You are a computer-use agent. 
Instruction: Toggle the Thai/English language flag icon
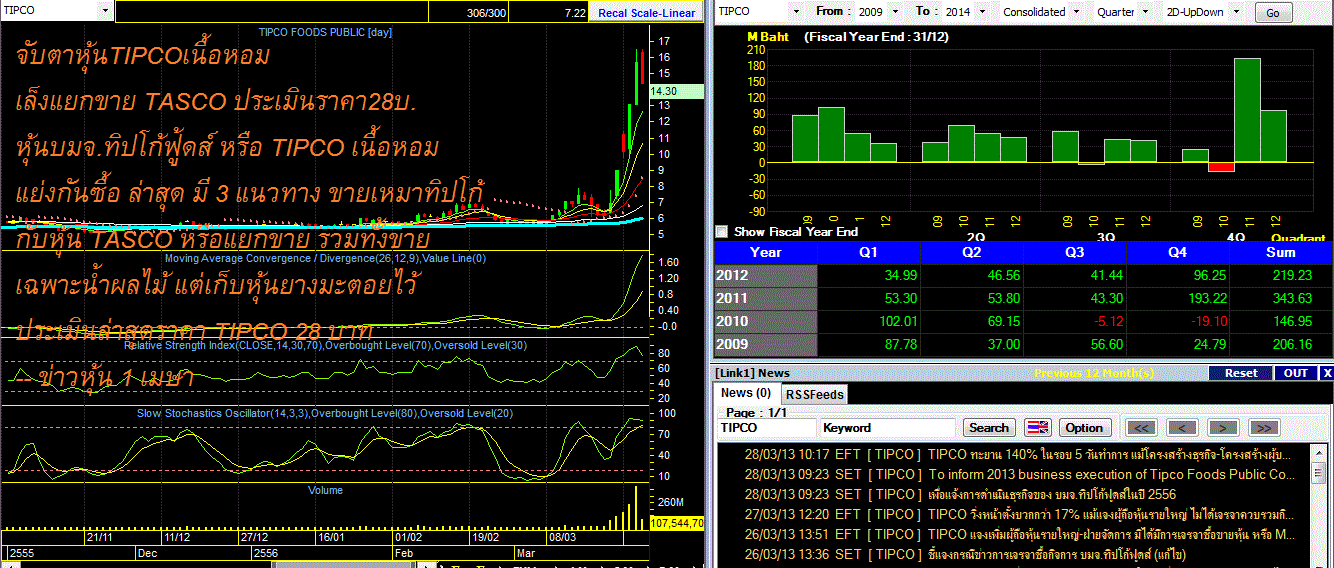point(1037,427)
